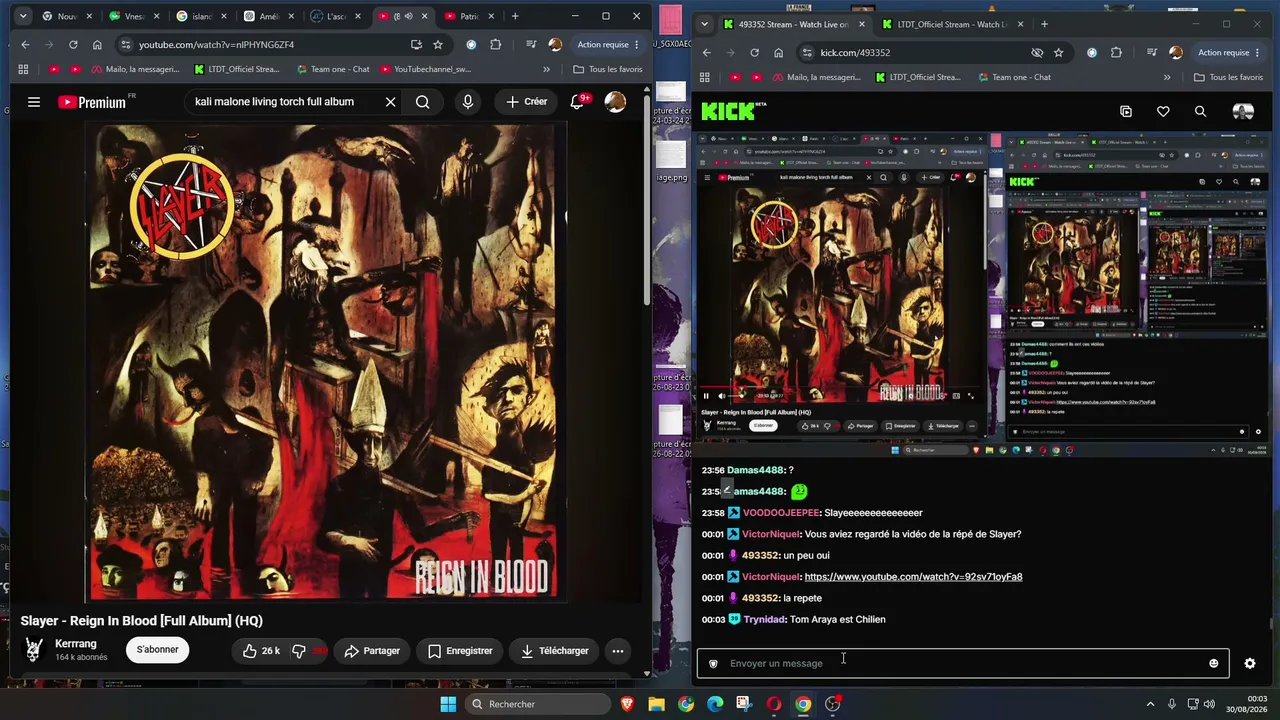Open YouTube site information button
The image size is (1280, 720).
pos(125,45)
